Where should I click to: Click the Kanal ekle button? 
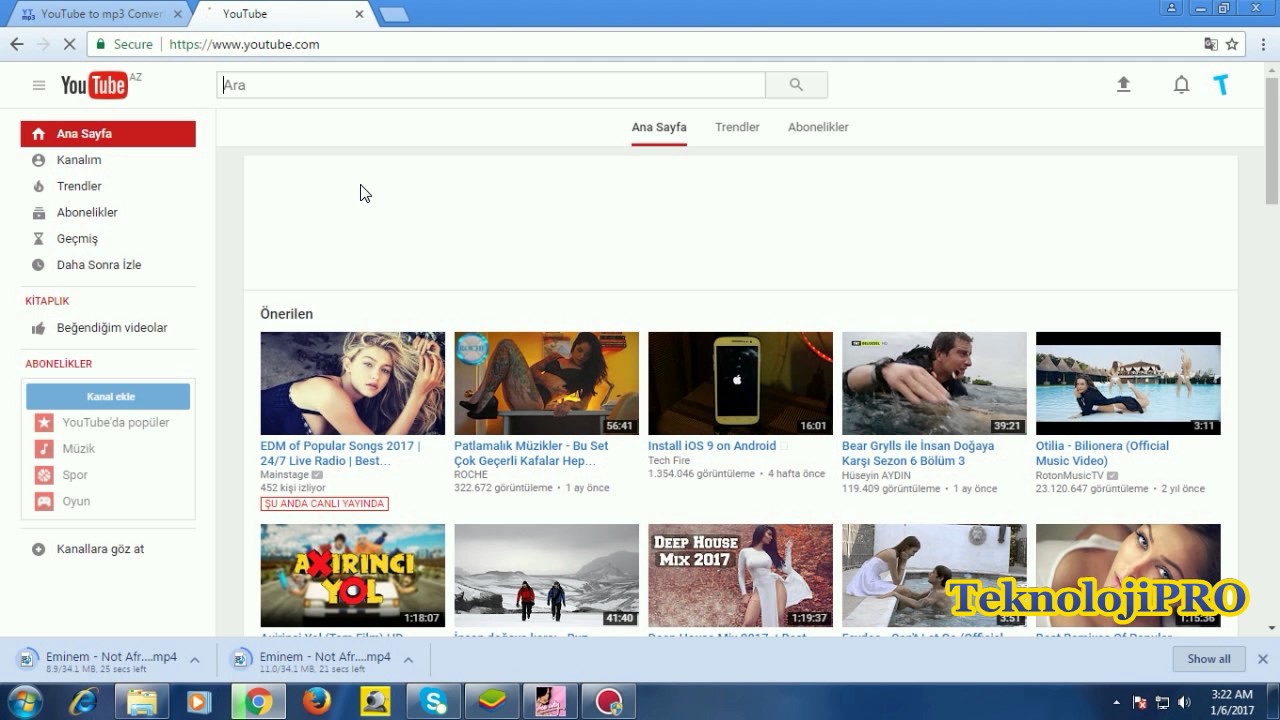click(108, 396)
